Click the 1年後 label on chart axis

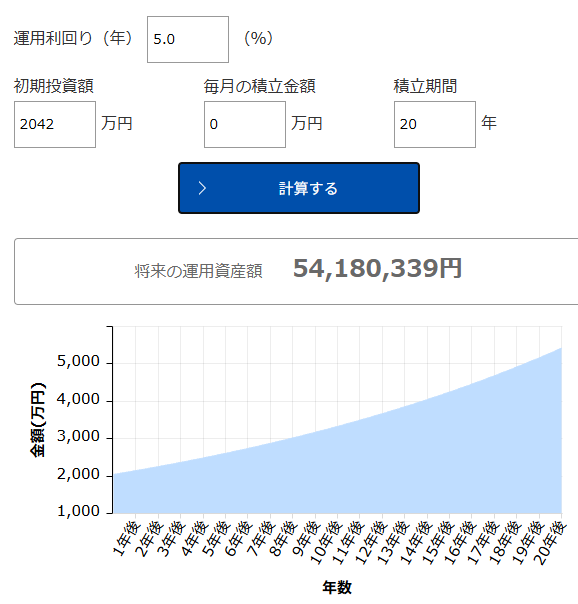(127, 538)
